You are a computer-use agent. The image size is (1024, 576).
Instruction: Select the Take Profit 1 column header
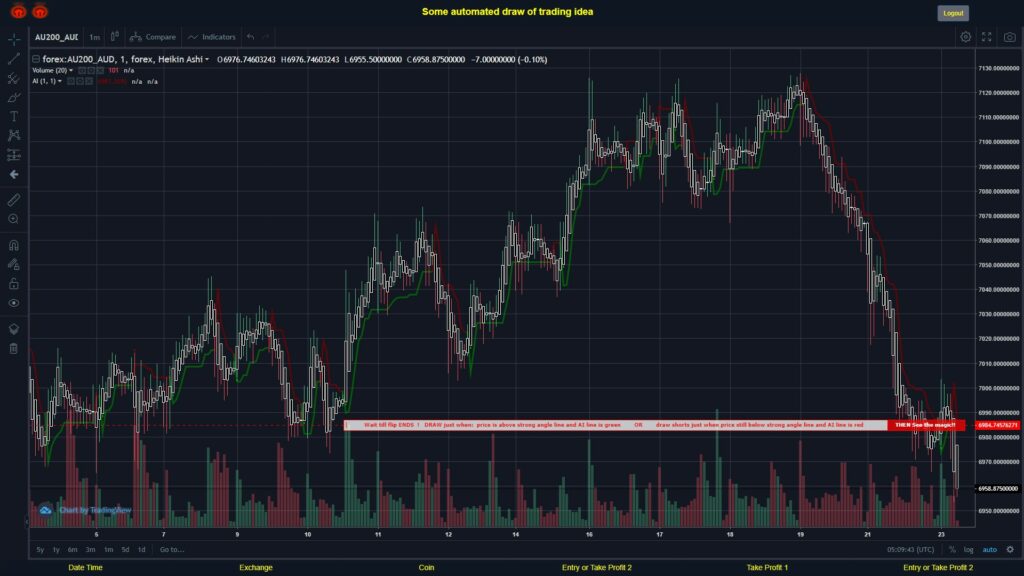point(767,568)
